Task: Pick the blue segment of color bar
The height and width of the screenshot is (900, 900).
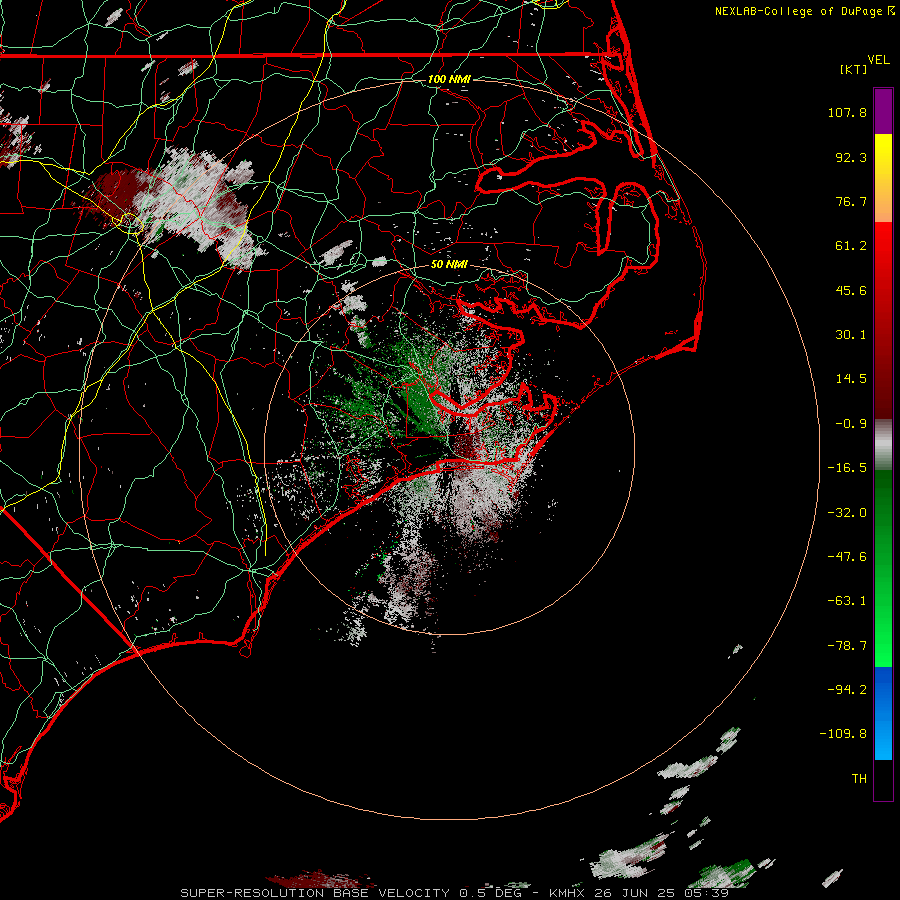Action: 883,713
